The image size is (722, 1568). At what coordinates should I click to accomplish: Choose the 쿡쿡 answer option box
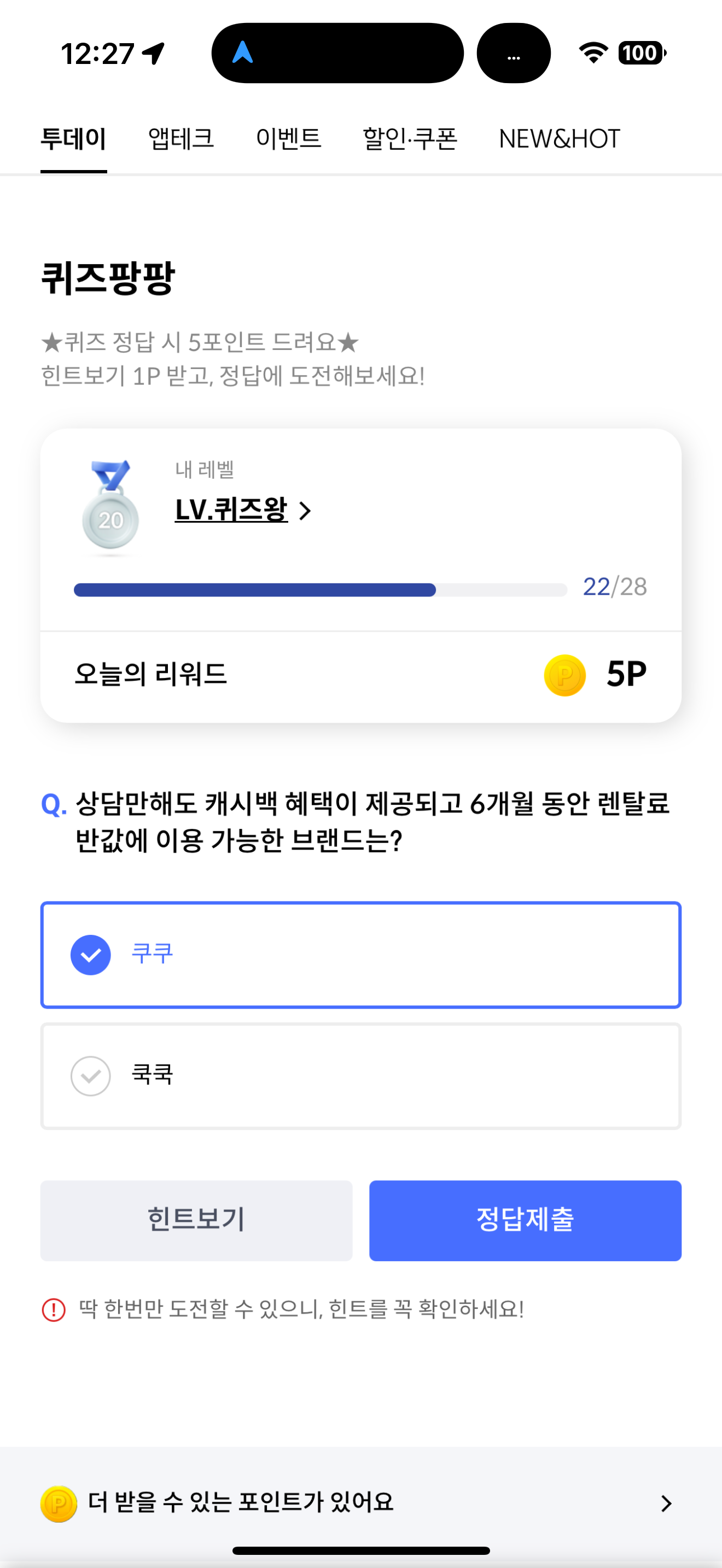(x=361, y=1076)
